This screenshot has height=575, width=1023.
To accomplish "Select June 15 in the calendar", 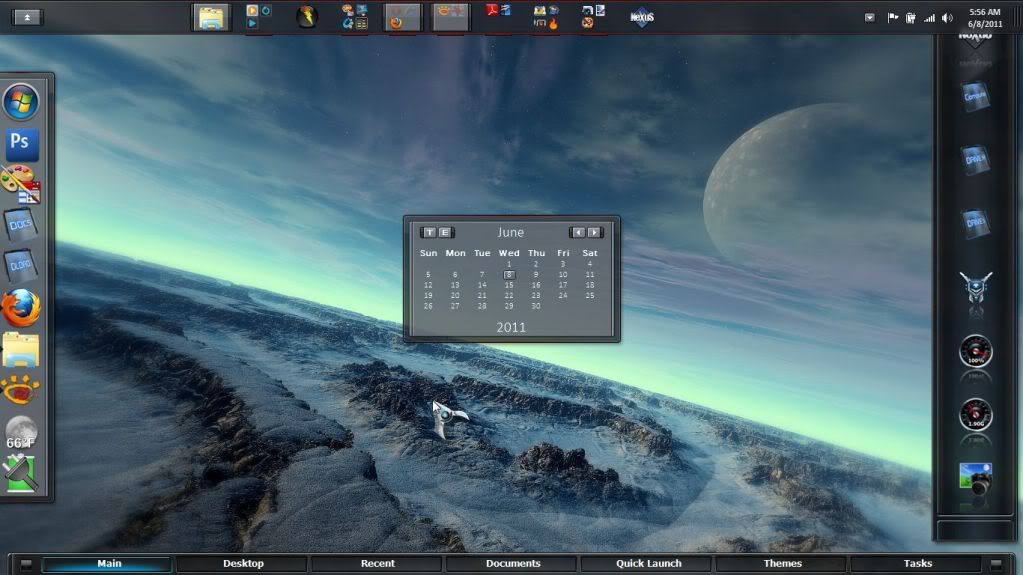I will (x=509, y=285).
